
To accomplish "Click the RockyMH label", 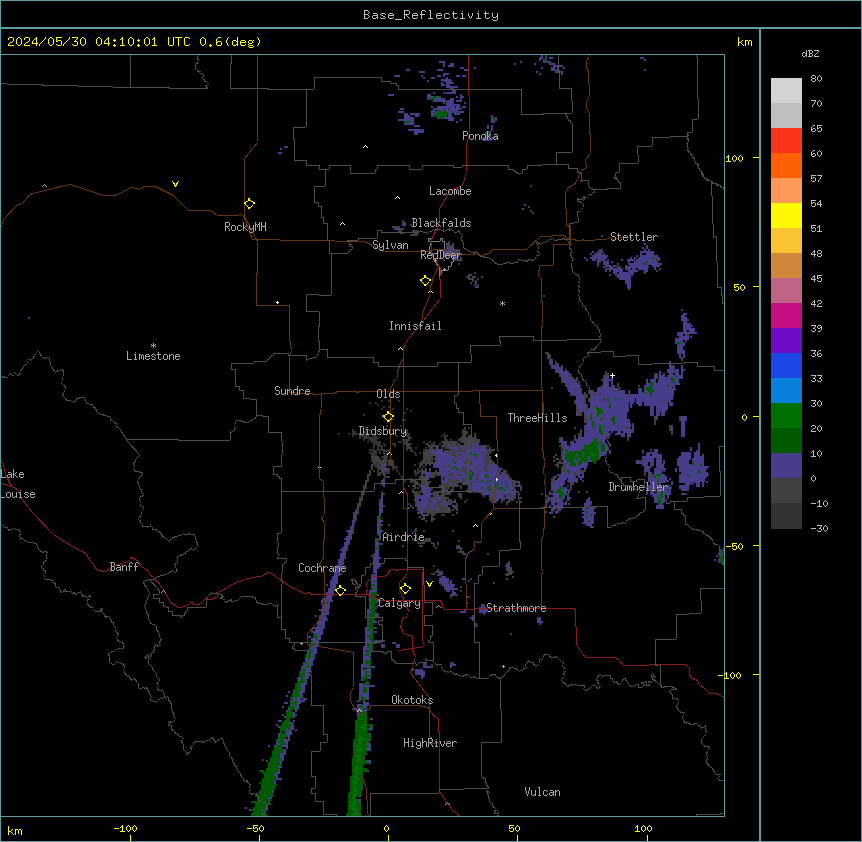I will coord(245,226).
